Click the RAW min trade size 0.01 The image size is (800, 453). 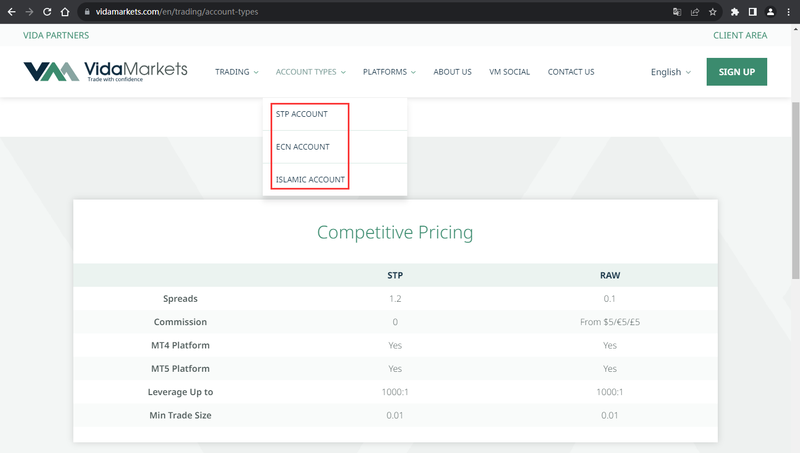[x=610, y=415]
